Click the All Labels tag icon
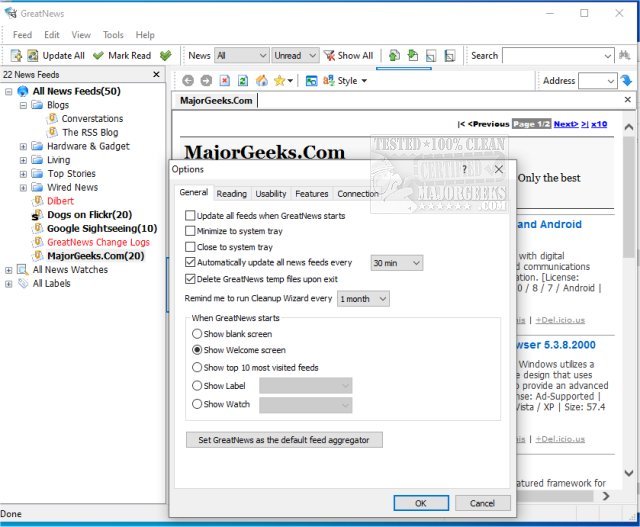640x527 pixels. [x=23, y=283]
